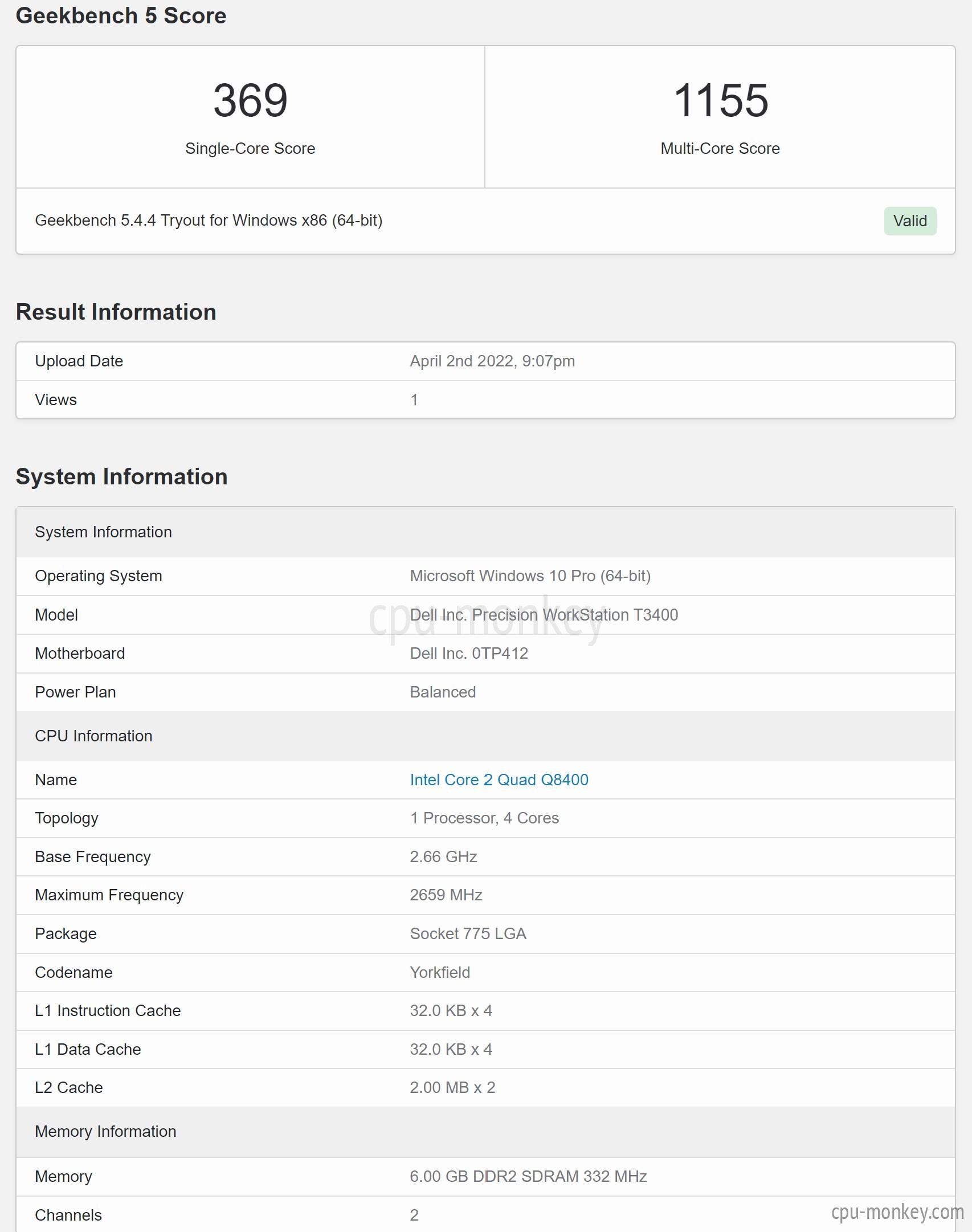Click the Codename label
Viewport: 972px width, 1232px height.
coord(73,972)
